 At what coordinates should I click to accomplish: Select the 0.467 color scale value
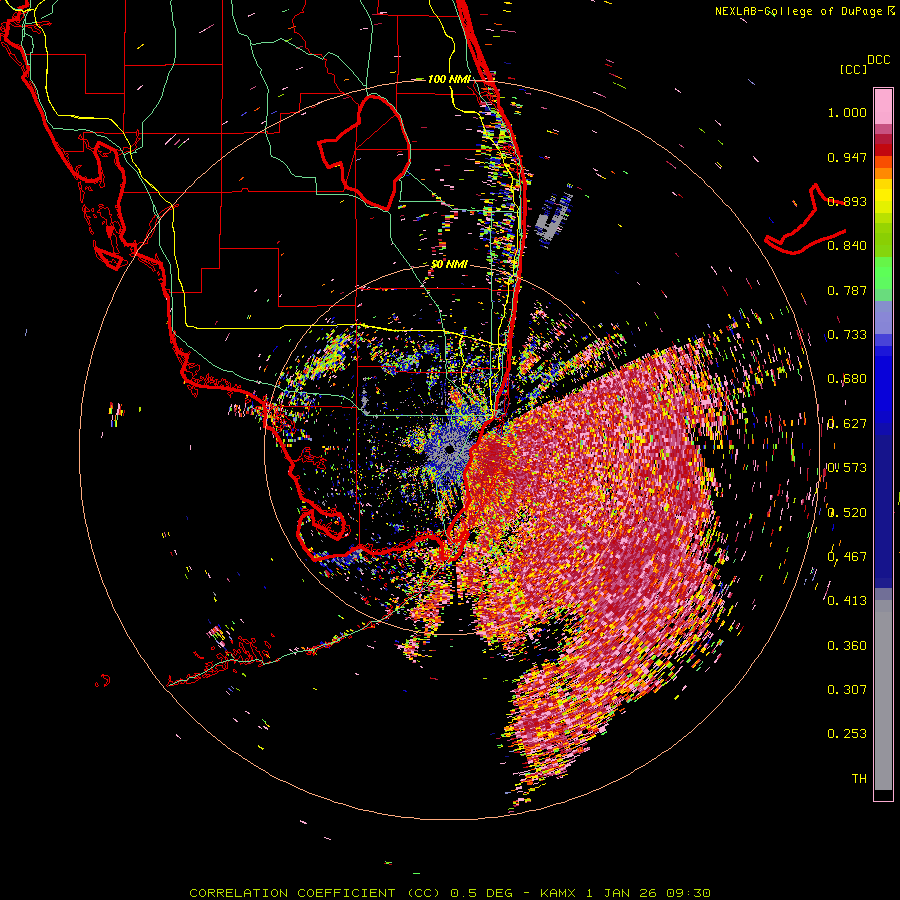tap(847, 557)
